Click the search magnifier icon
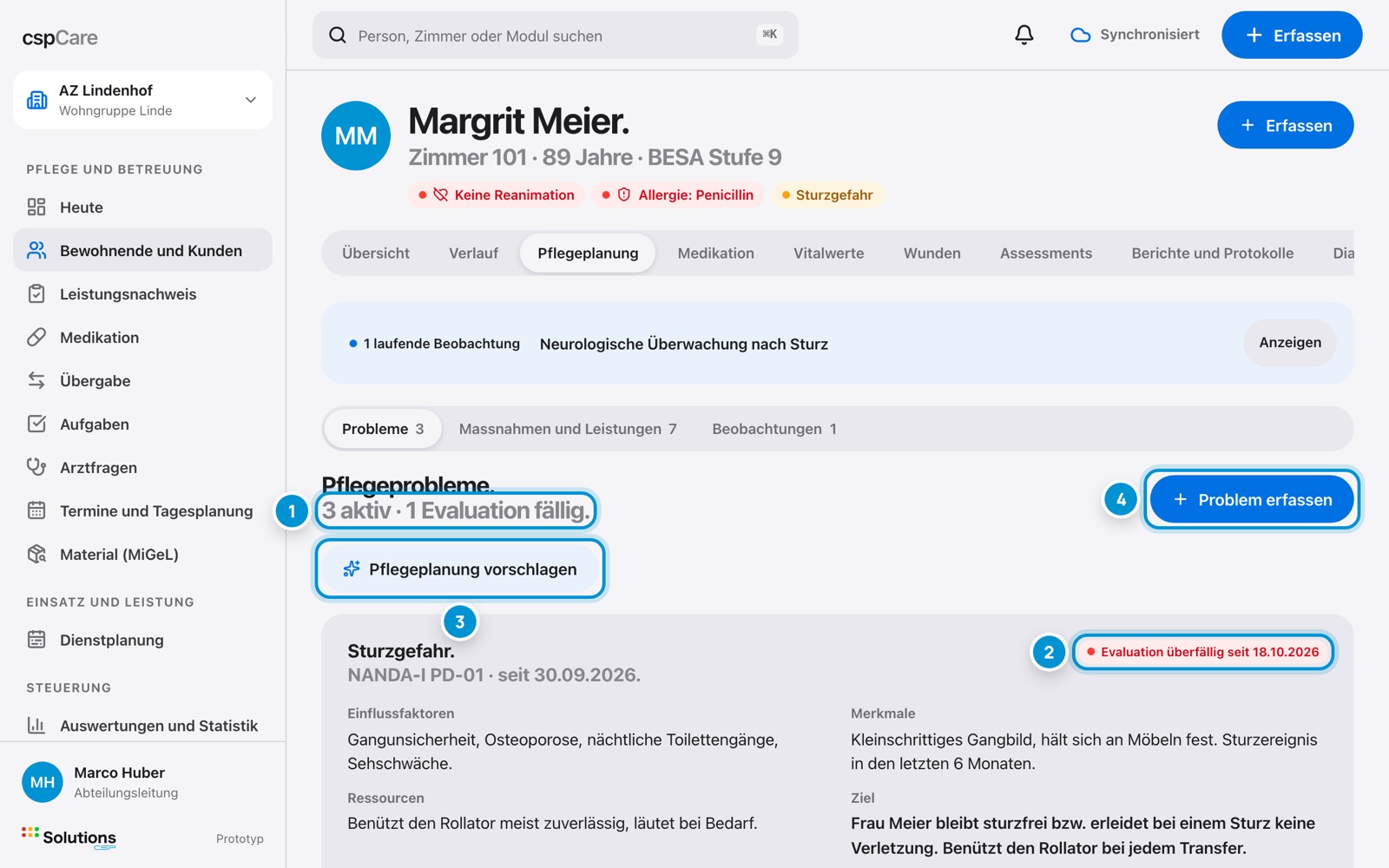This screenshot has width=1389, height=868. coord(338,35)
